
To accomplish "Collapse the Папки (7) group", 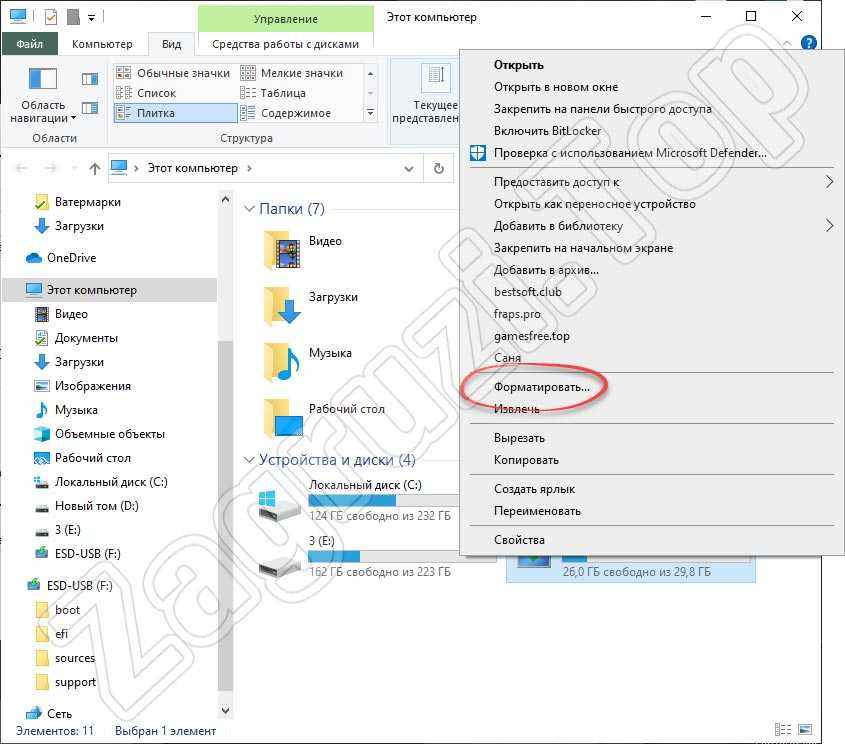I will 249,209.
